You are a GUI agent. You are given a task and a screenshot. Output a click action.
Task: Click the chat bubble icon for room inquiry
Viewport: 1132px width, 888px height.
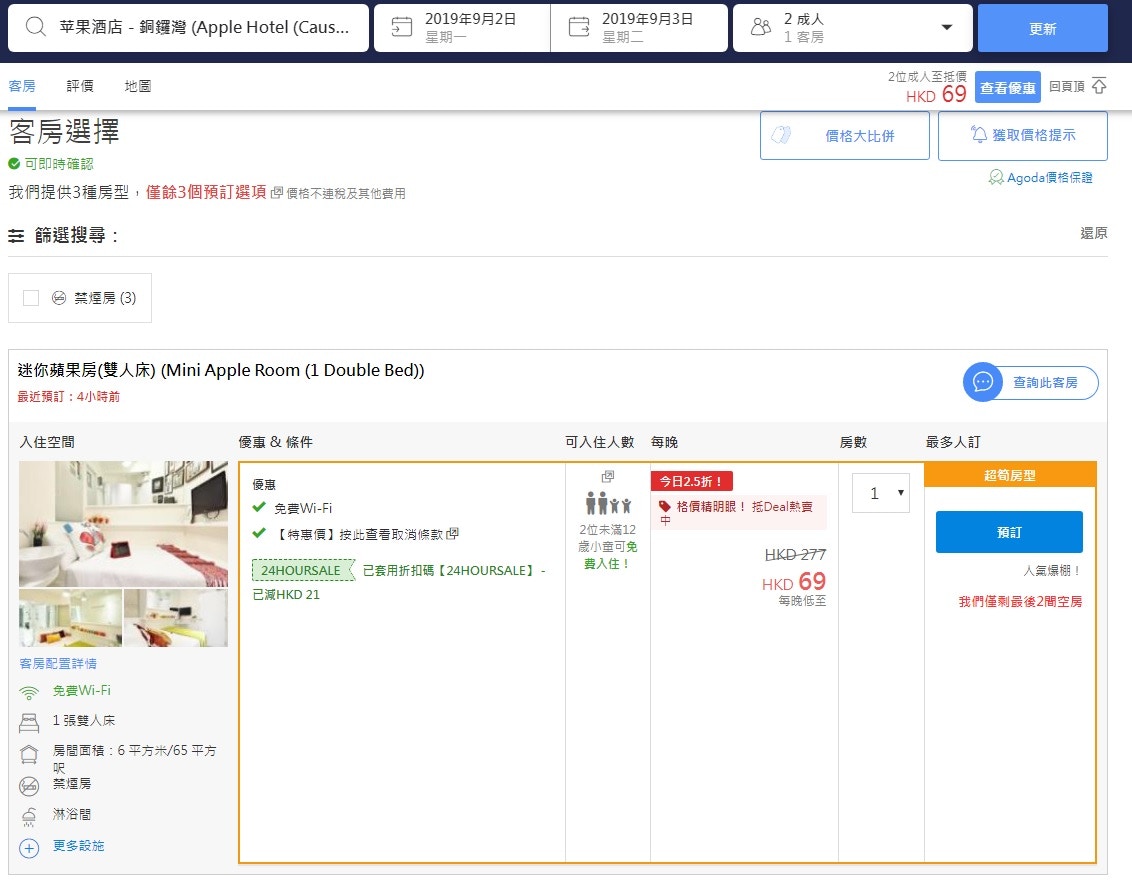point(983,382)
